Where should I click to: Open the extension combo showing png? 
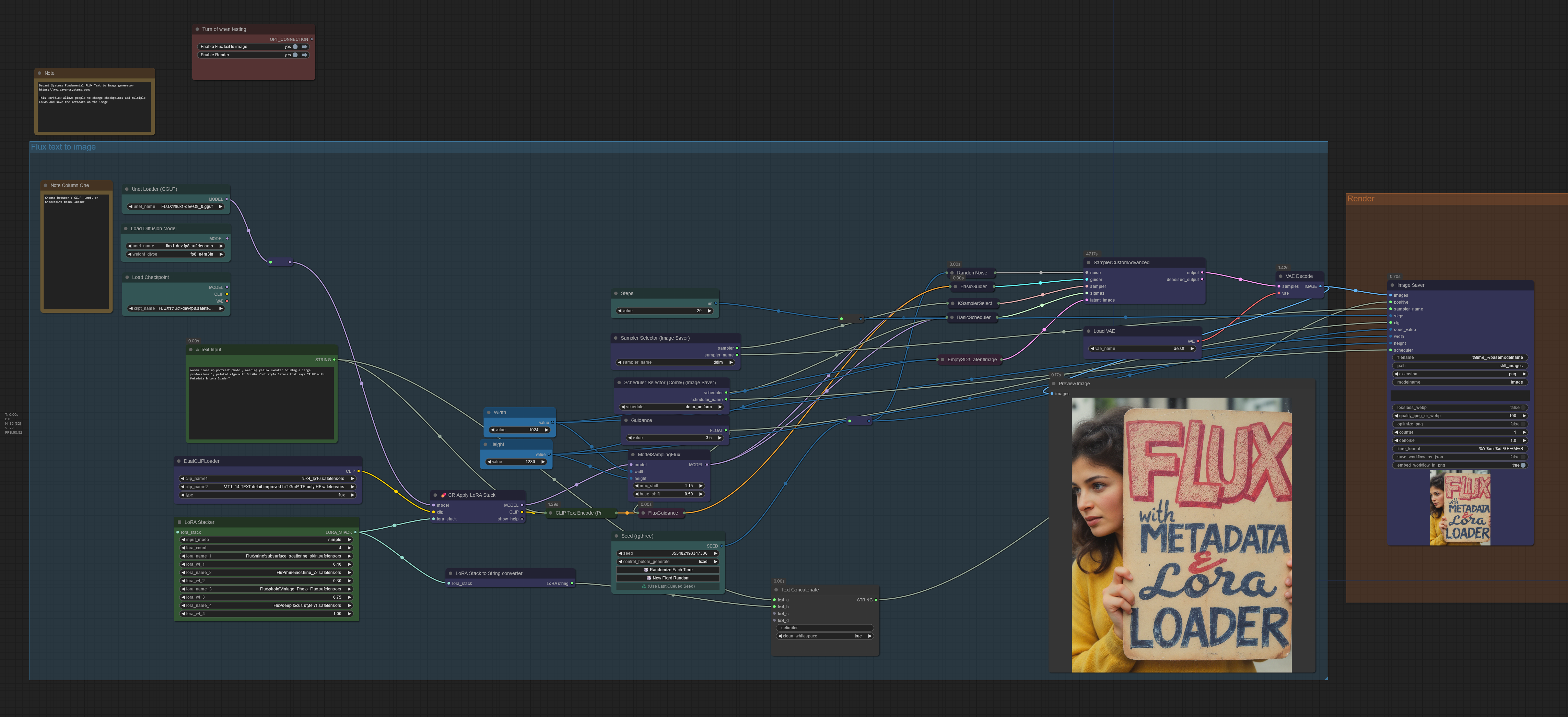click(x=1460, y=374)
